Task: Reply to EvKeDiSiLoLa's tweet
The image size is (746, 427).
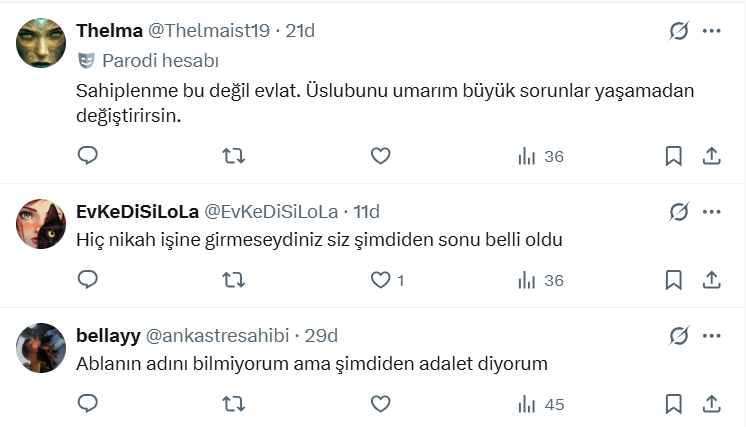Action: point(88,280)
